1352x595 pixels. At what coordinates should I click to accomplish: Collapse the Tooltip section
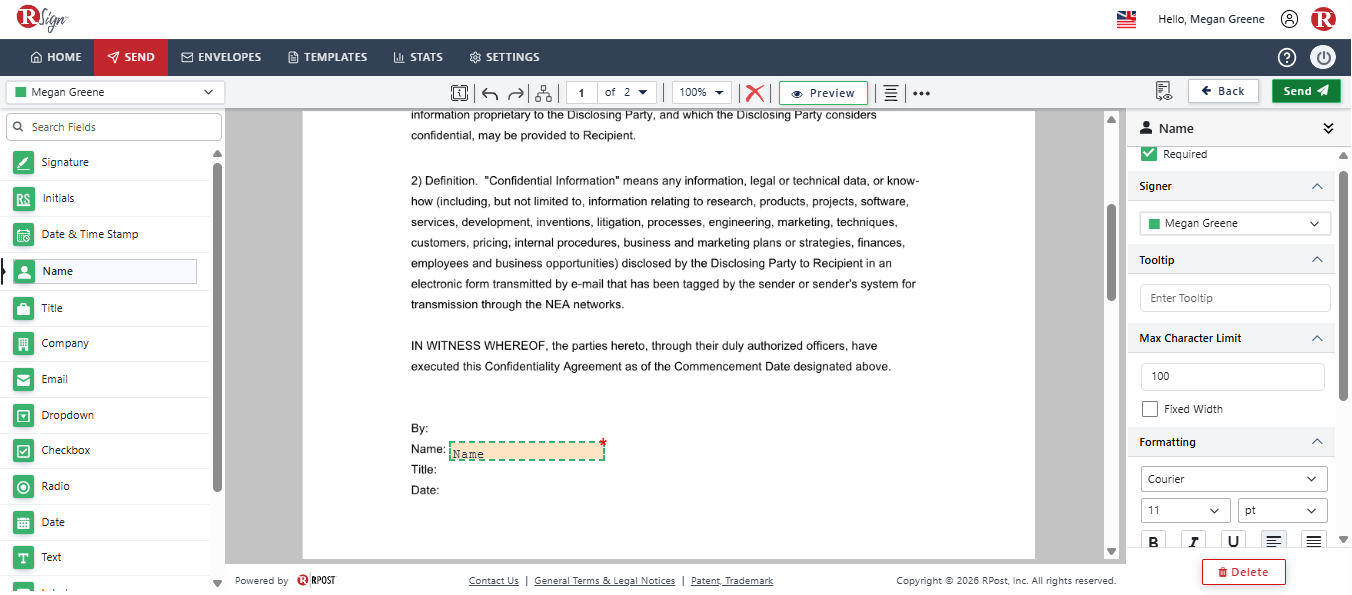coord(1317,260)
